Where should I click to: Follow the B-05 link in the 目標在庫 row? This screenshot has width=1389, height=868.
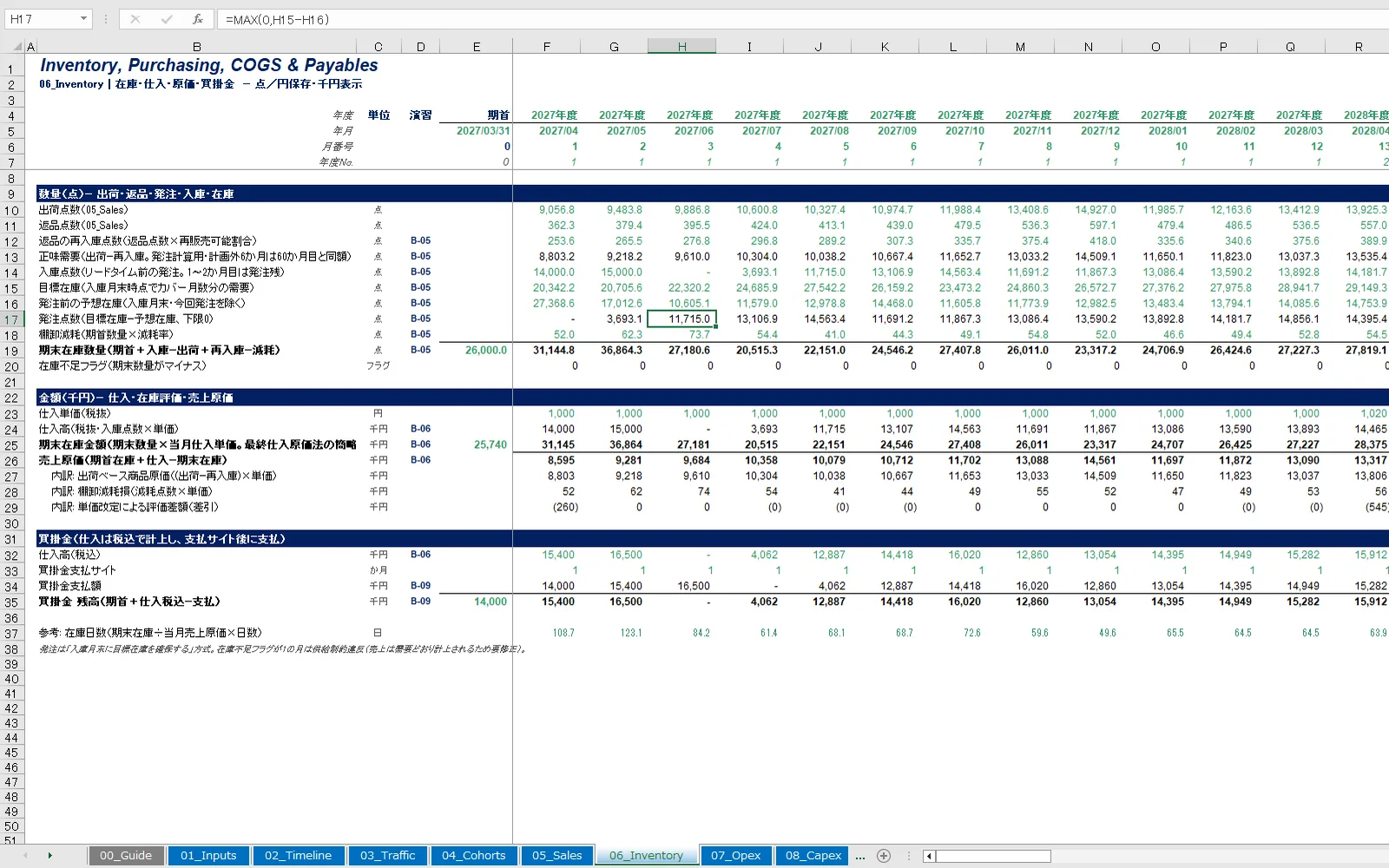coord(420,287)
